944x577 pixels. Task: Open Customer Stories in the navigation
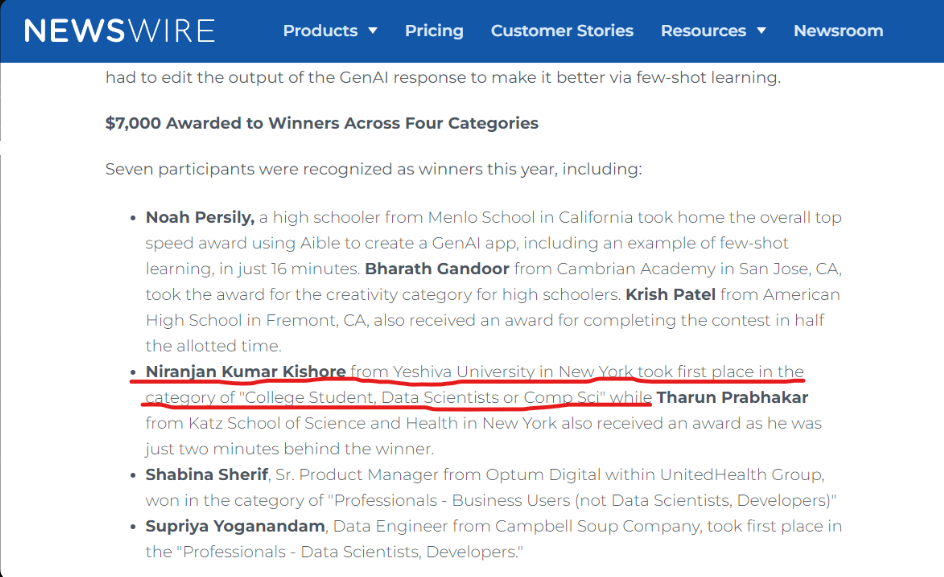[562, 31]
